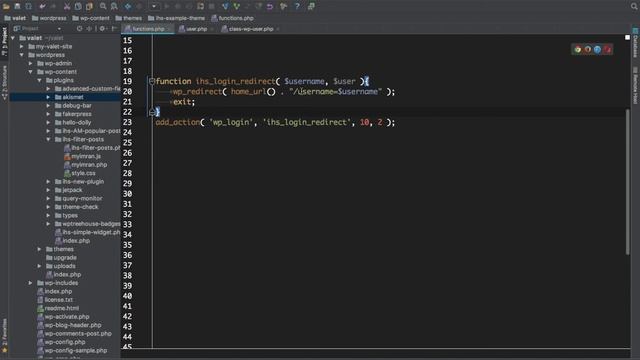Image resolution: width=640 pixels, height=360 pixels.
Task: Open the Database tool window tab
Action: tap(636, 42)
